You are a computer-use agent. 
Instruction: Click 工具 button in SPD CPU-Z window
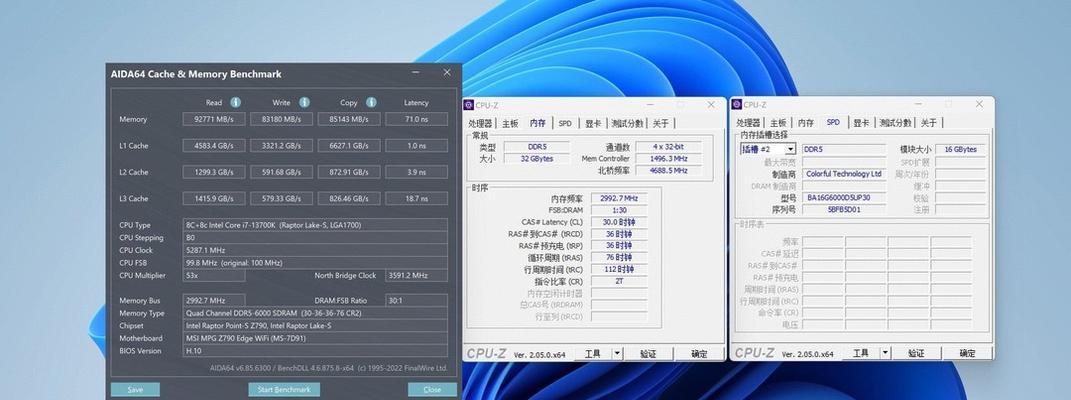point(861,353)
